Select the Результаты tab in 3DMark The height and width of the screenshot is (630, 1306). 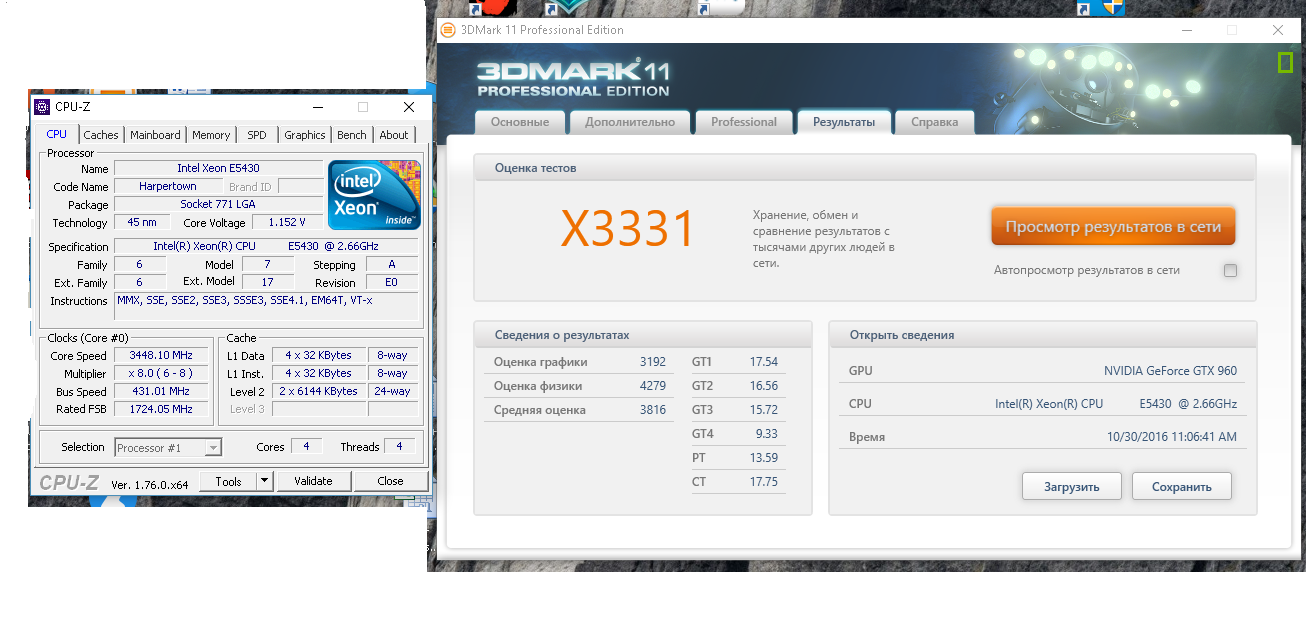click(844, 122)
